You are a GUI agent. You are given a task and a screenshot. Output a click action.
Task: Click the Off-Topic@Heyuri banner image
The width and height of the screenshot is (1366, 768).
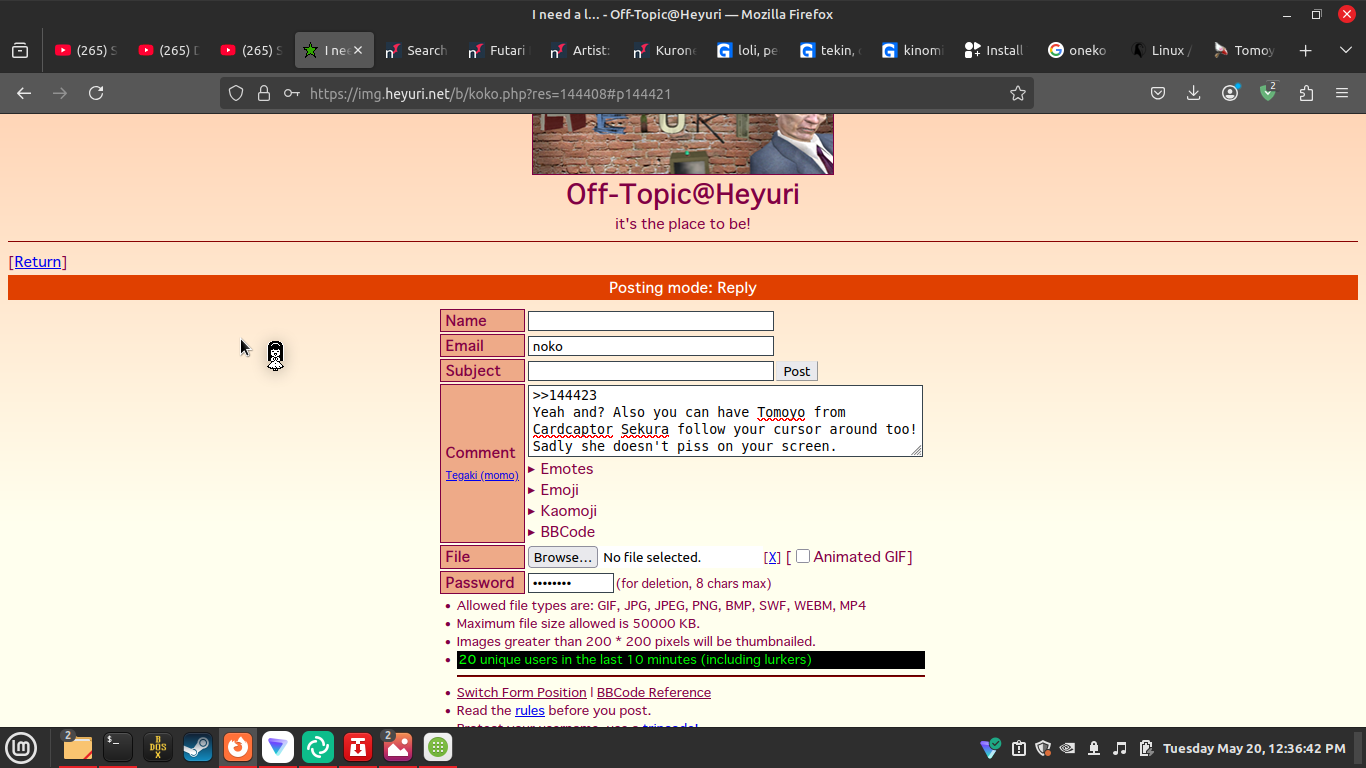click(683, 144)
